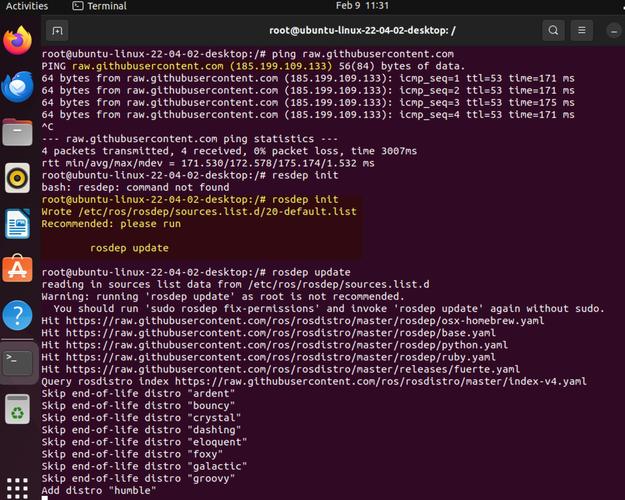
Task: Click the indented 'rosdep update' suggestion
Action: coord(129,248)
